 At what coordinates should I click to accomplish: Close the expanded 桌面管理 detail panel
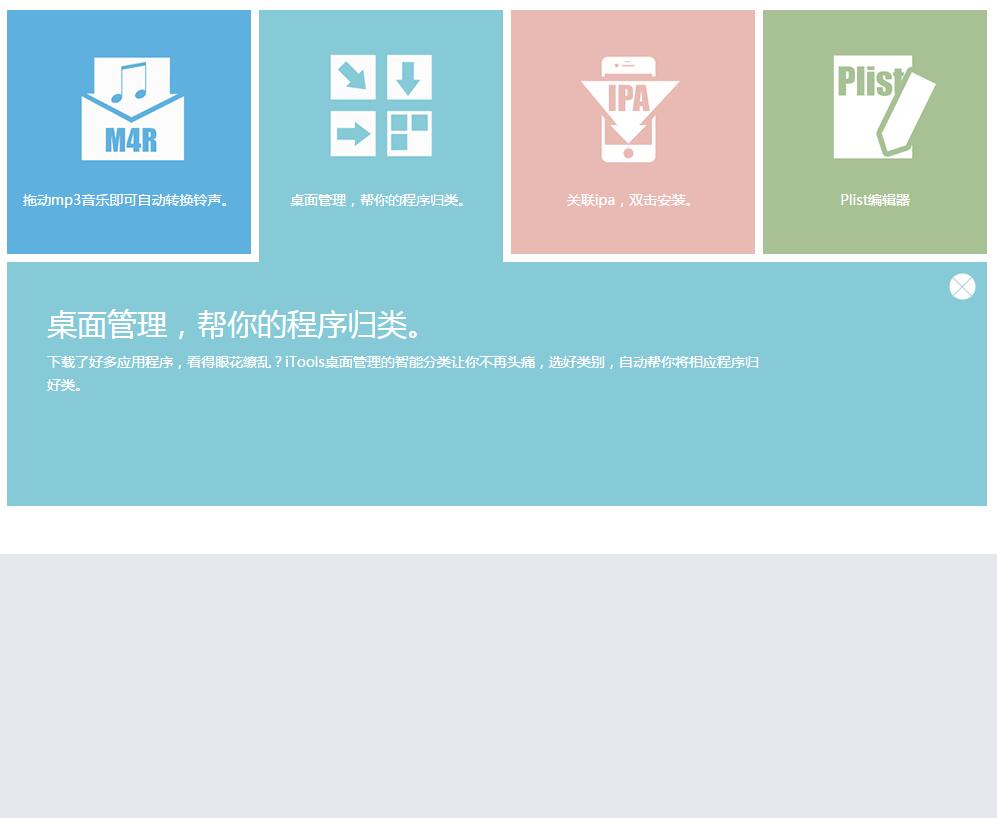point(962,287)
